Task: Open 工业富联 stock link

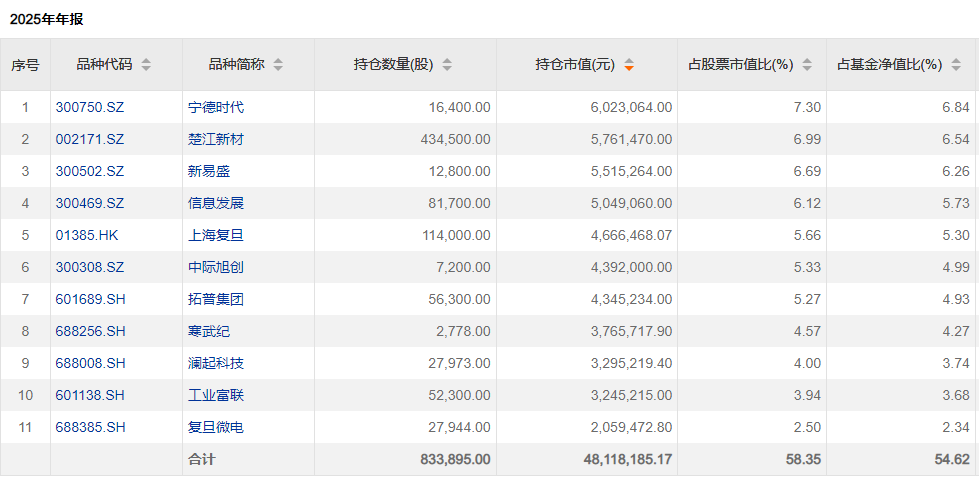Action: [216, 395]
